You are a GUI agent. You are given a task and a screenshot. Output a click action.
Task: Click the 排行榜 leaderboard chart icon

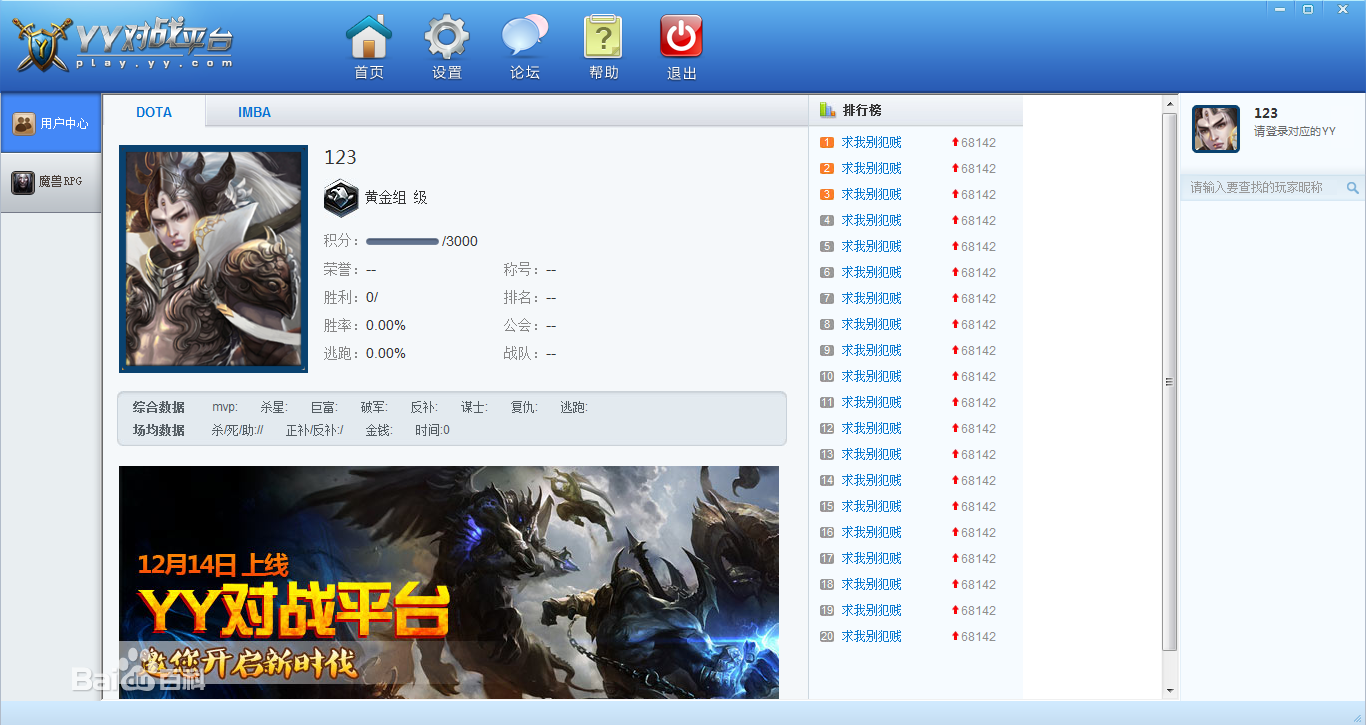(827, 110)
